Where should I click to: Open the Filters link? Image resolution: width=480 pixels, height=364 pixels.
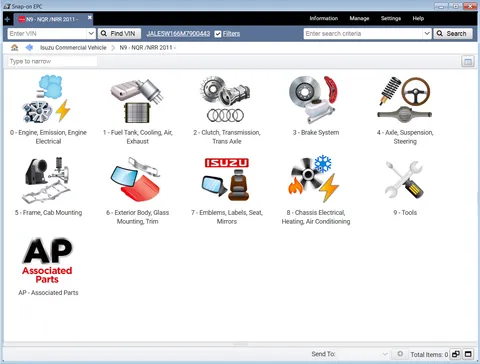231,34
